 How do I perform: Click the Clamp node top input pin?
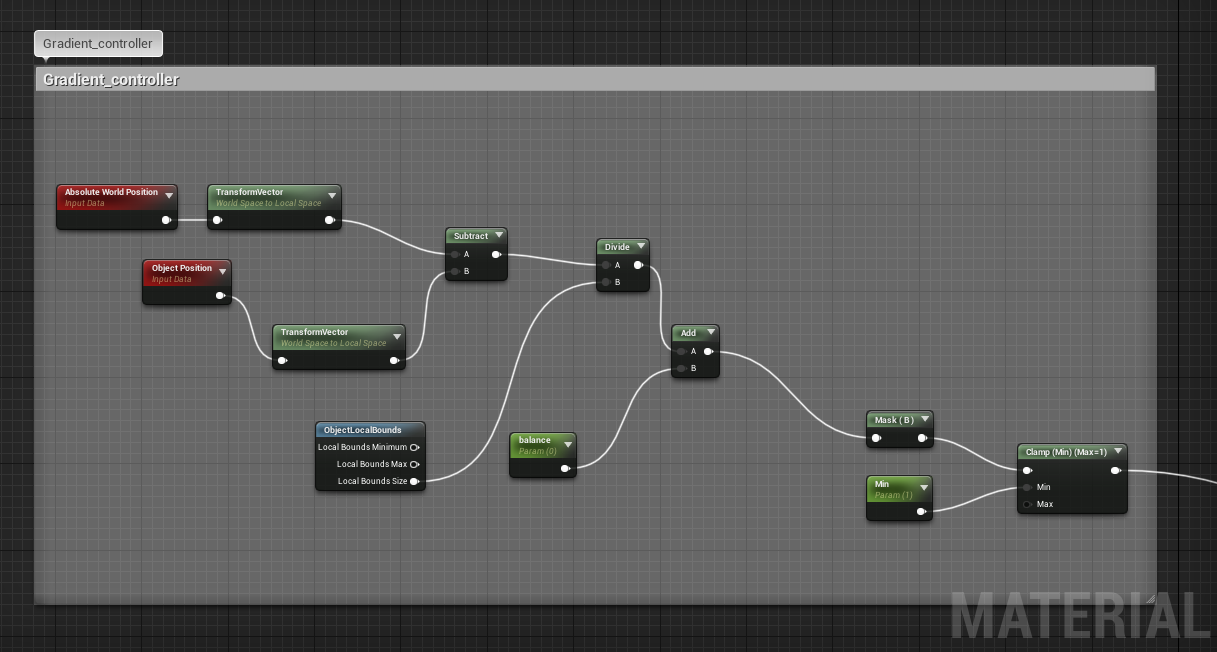pos(1027,470)
